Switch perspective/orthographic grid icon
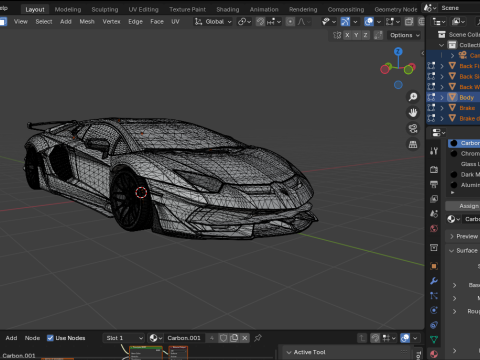 (x=413, y=145)
